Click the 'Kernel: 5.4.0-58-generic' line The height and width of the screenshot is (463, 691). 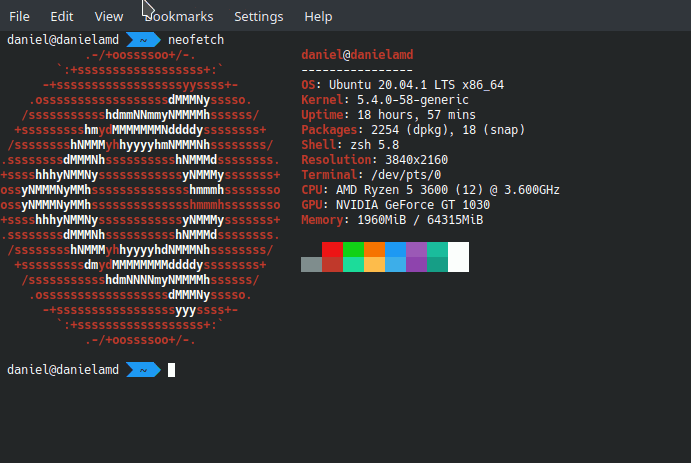[x=385, y=100]
